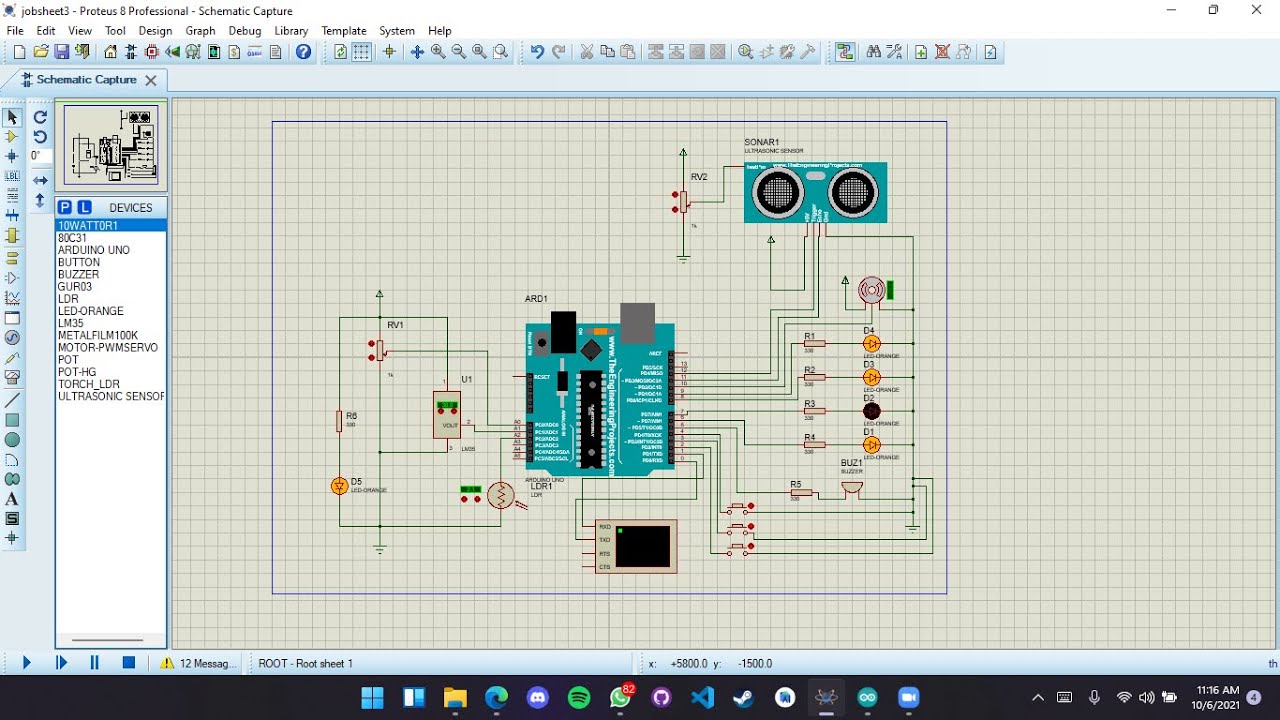
Task: Select the 2D circle drawing tool
Action: (12, 440)
